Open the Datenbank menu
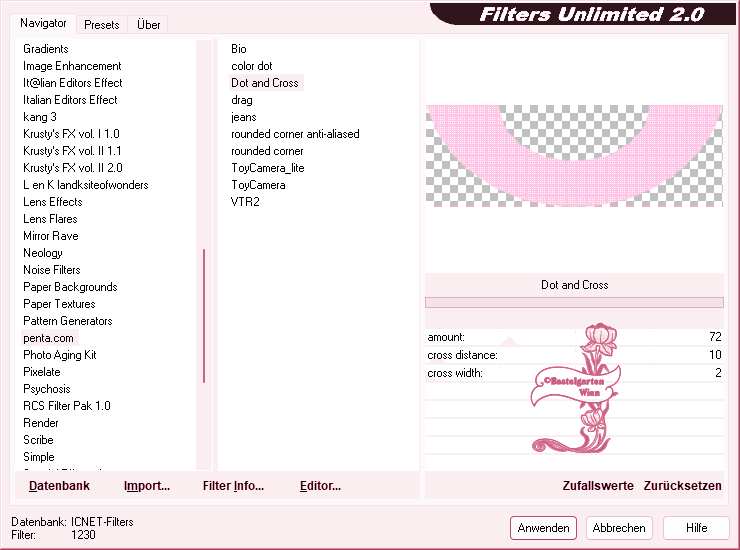 click(59, 486)
